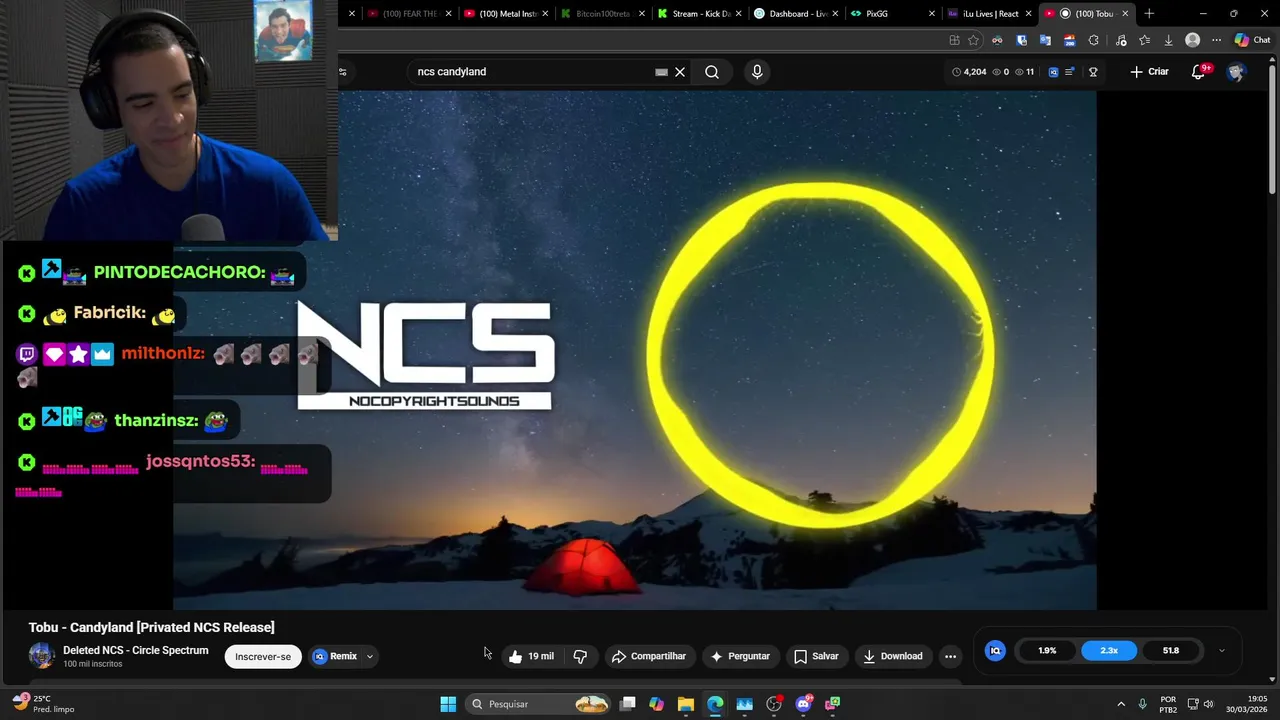Open the Deleted NCS - Circle Spectrum channel name
This screenshot has width=1280, height=720.
pos(136,650)
